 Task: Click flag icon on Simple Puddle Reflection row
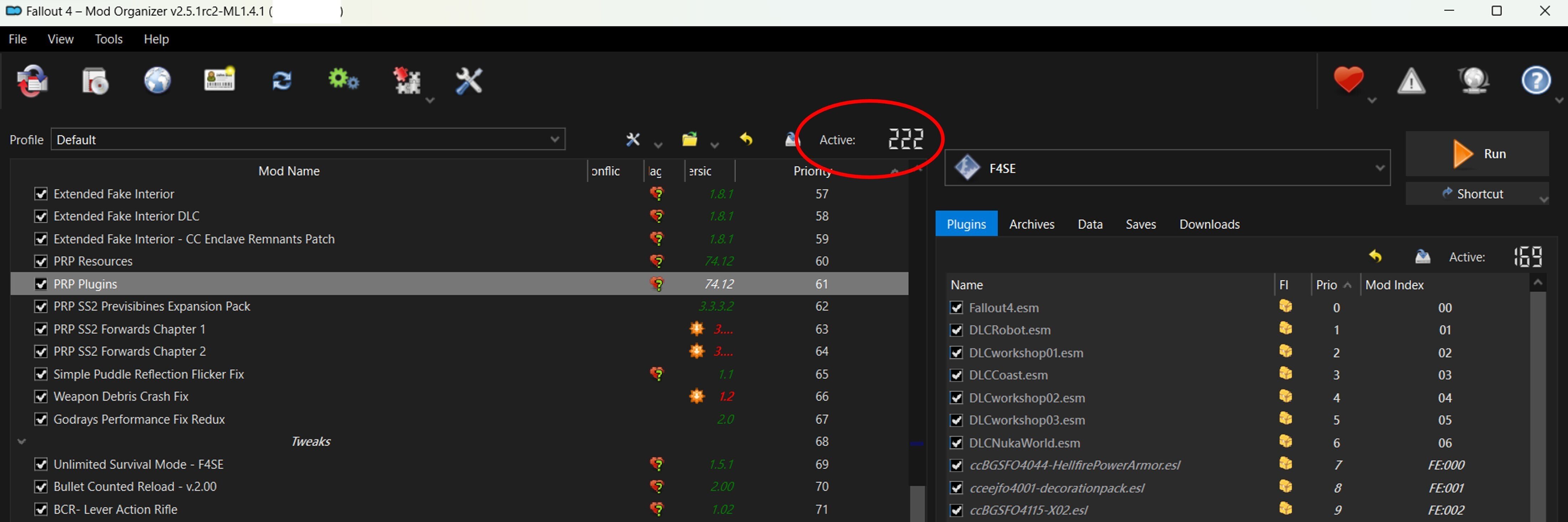tap(657, 374)
